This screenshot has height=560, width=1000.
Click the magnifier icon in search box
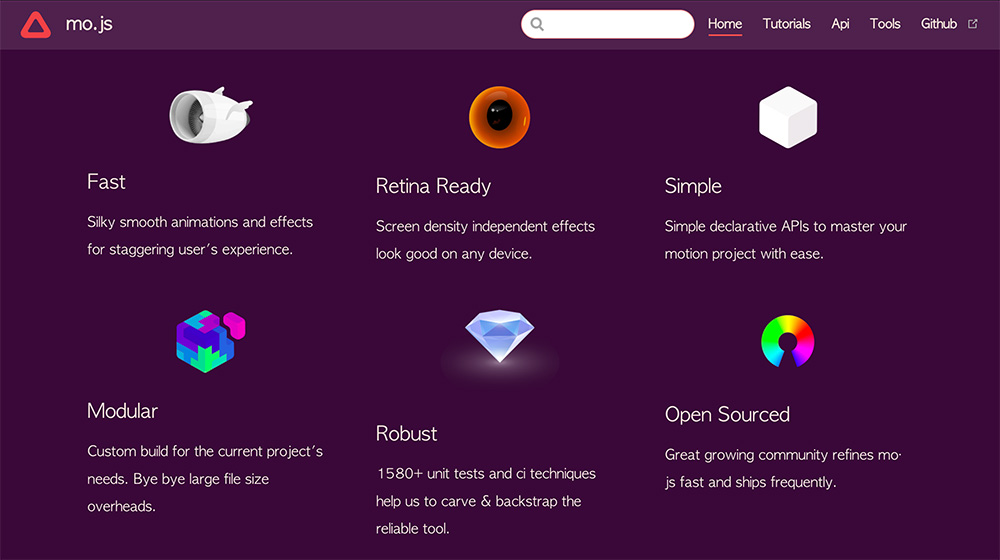[x=537, y=24]
